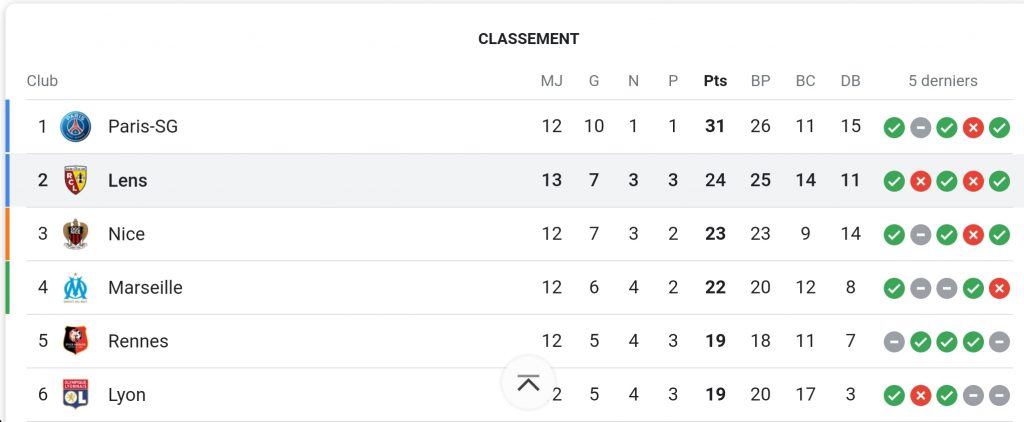Click the CLASSEMENT heading

click(x=528, y=39)
